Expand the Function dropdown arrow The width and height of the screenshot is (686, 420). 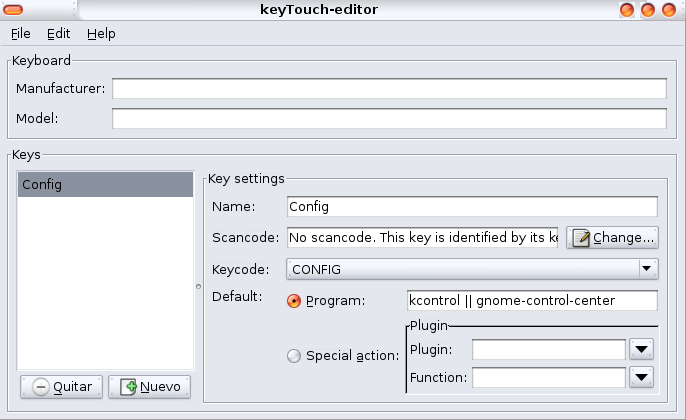click(x=641, y=377)
